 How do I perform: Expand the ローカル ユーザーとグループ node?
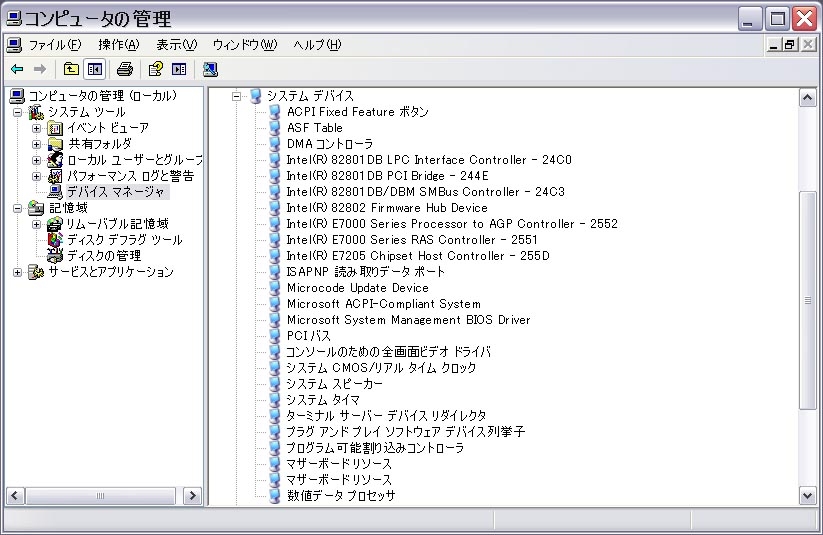click(36, 160)
